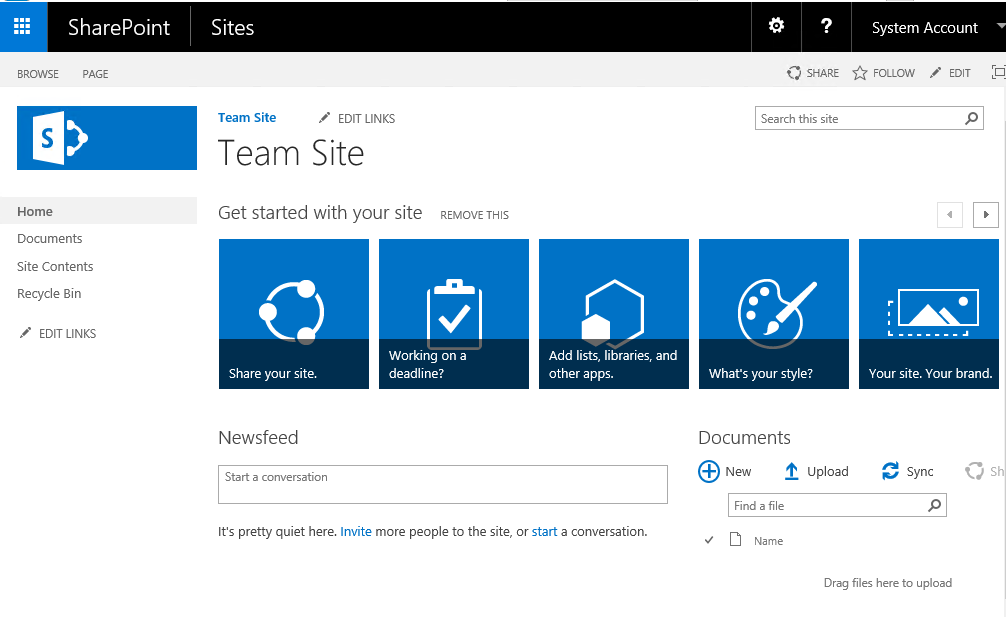This screenshot has height=617, width=1006.
Task: Open 'Add lists, libraries, and other apps' tile
Action: tap(614, 314)
